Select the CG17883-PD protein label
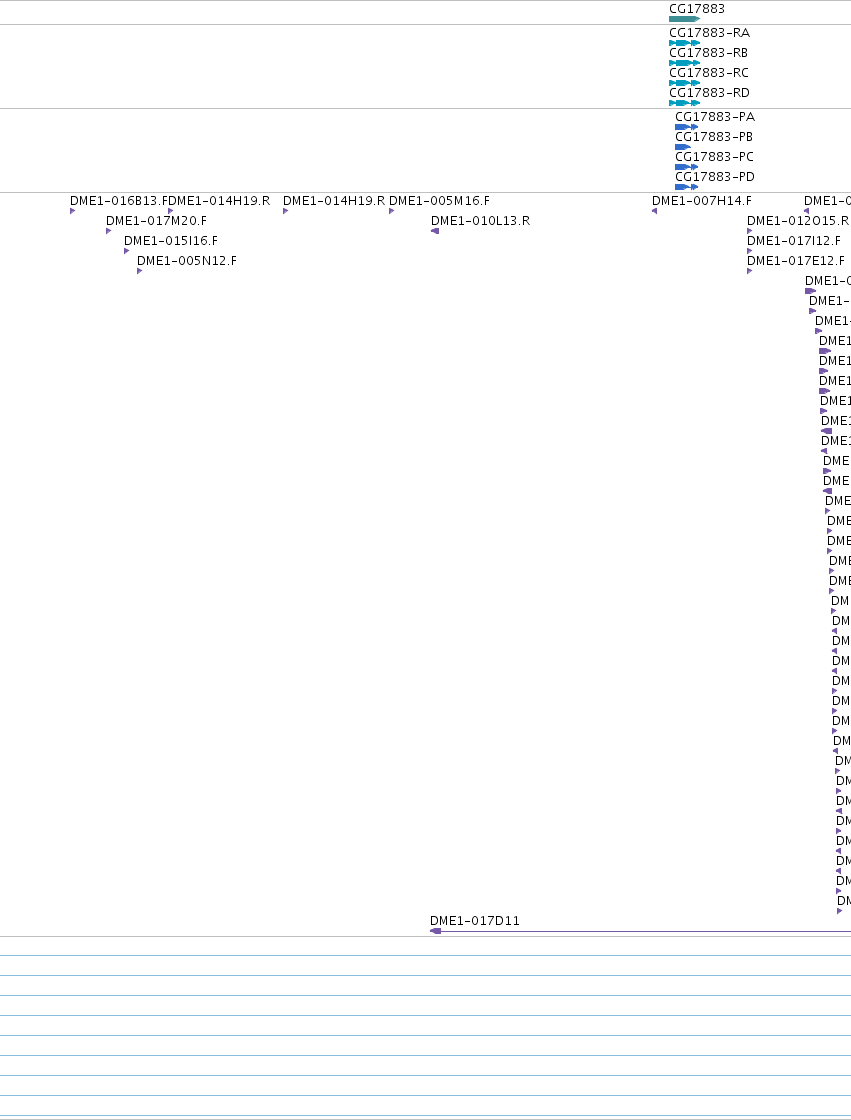This screenshot has height=1120, width=851. (715, 177)
